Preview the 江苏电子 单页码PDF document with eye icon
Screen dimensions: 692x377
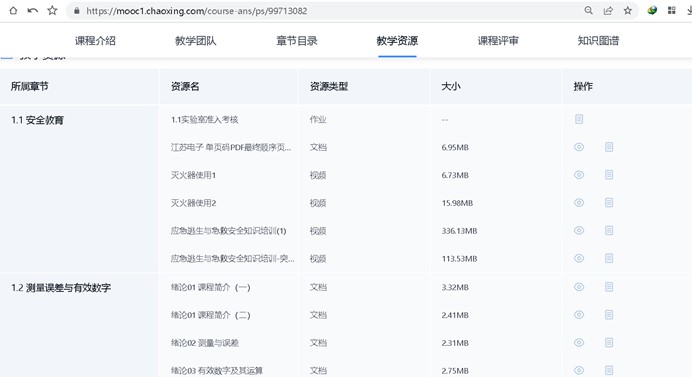click(x=579, y=147)
